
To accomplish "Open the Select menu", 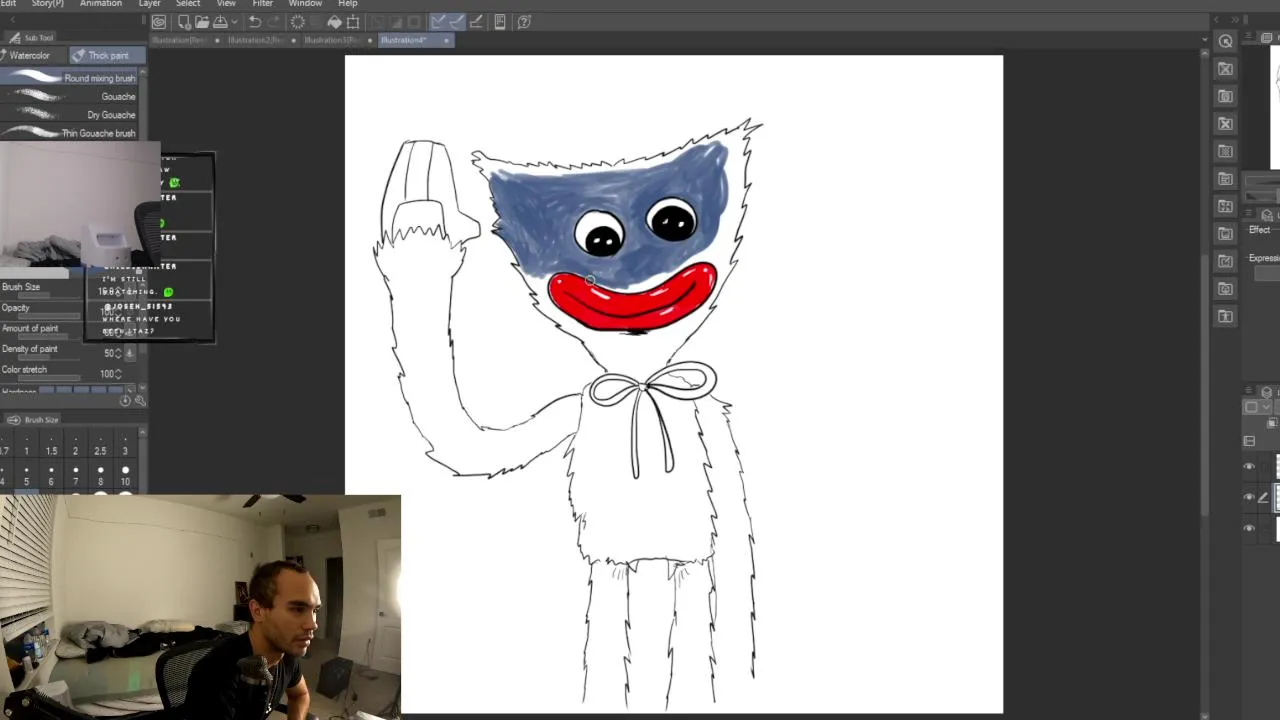I will click(x=188, y=4).
